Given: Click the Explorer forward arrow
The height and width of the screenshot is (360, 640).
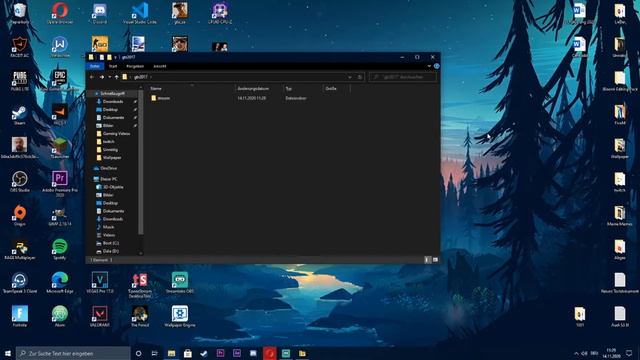Looking at the screenshot, I should pyautogui.click(x=102, y=77).
